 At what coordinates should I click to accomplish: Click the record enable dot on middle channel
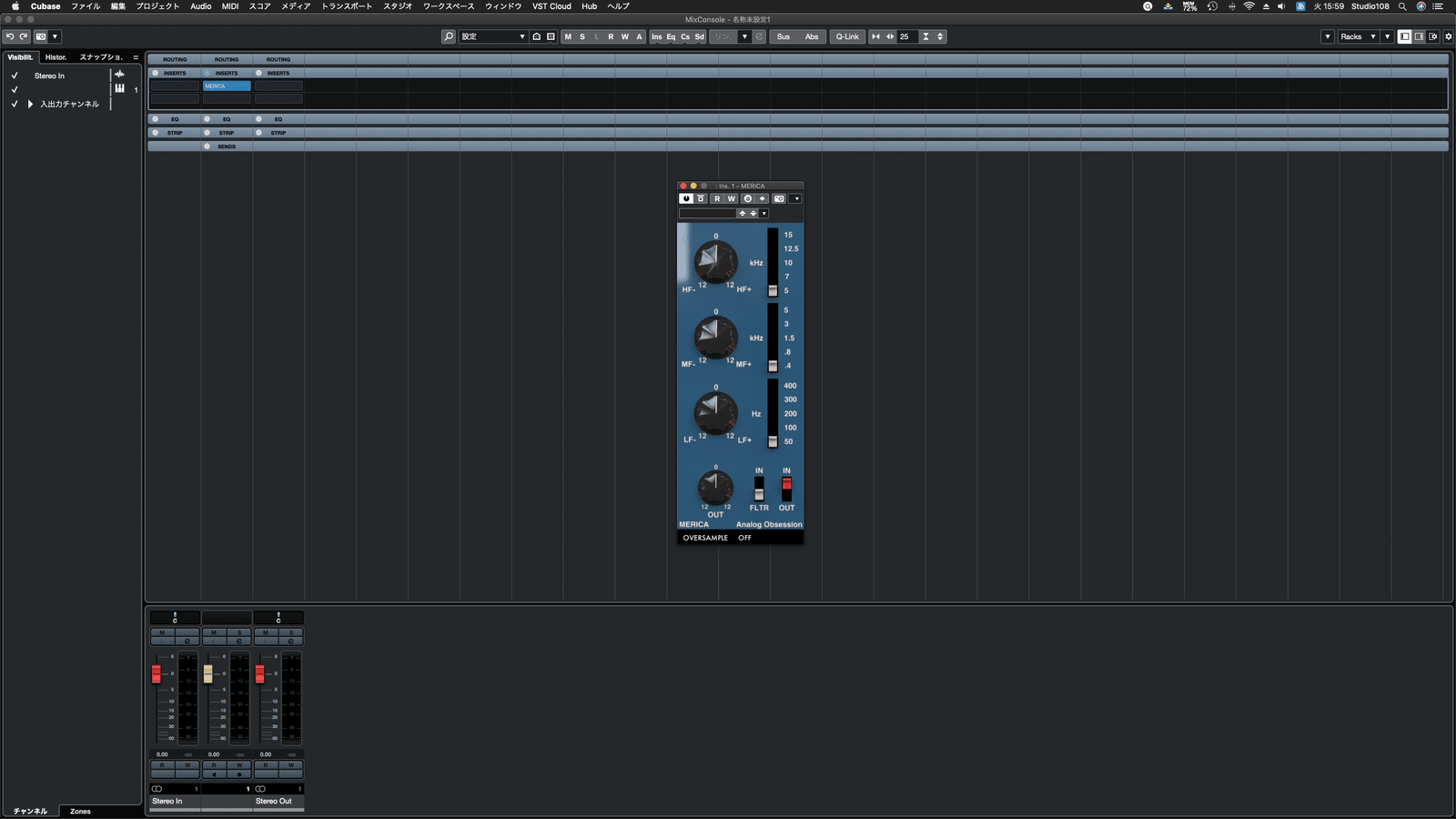click(x=239, y=774)
